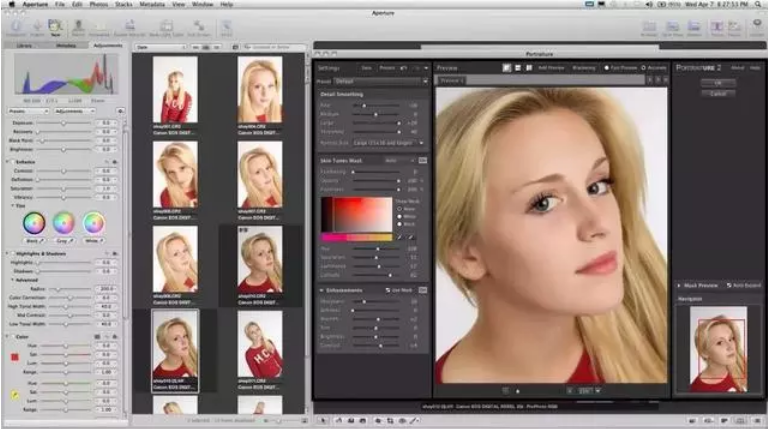Screen dimensions: 768x429
Task: Open adjustments gear action menu
Action: click(120, 111)
